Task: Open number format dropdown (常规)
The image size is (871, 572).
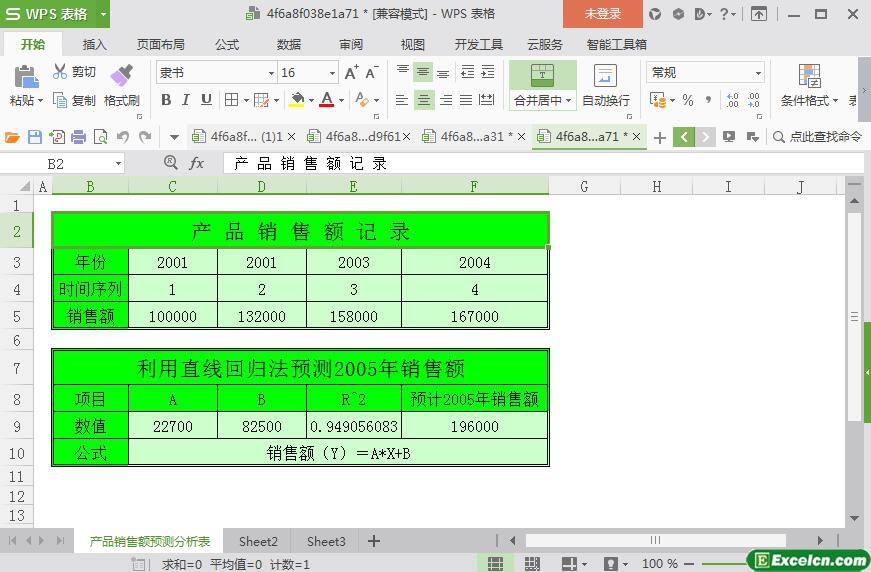Action: [758, 73]
